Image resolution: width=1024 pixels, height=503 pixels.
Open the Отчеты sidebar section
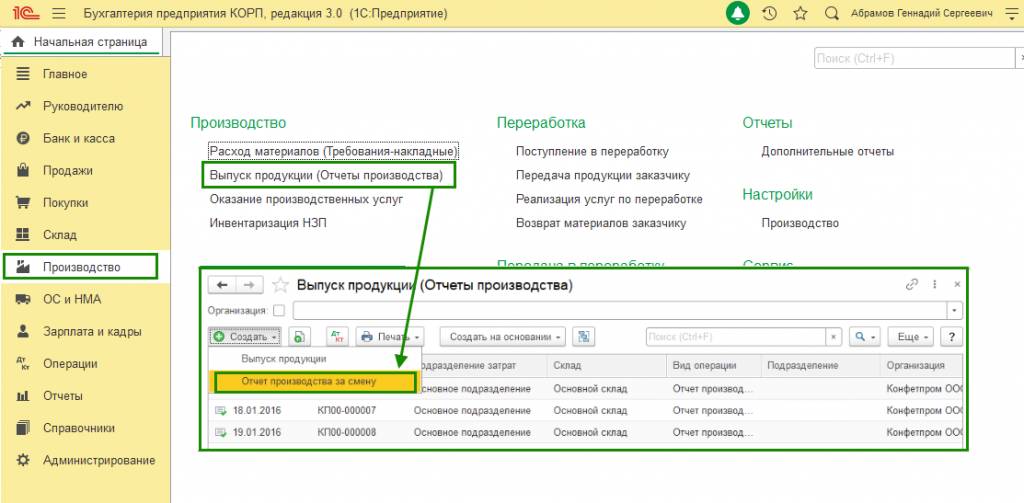(63, 396)
